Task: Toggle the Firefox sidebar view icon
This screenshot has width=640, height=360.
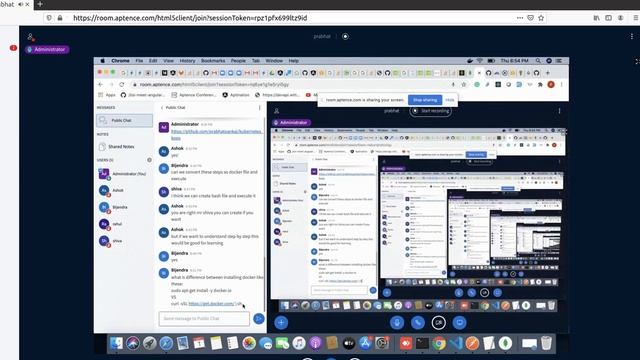Action: pyautogui.click(x=608, y=18)
